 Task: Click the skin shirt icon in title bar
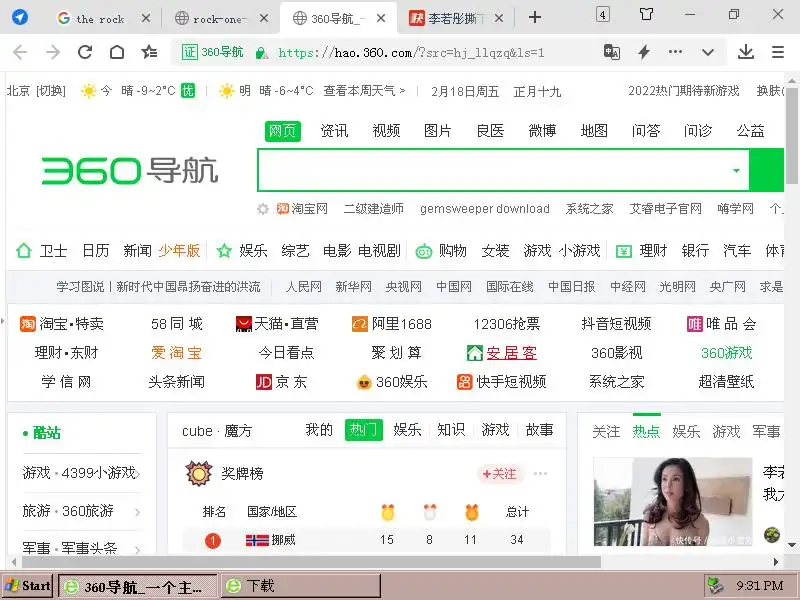click(x=646, y=14)
